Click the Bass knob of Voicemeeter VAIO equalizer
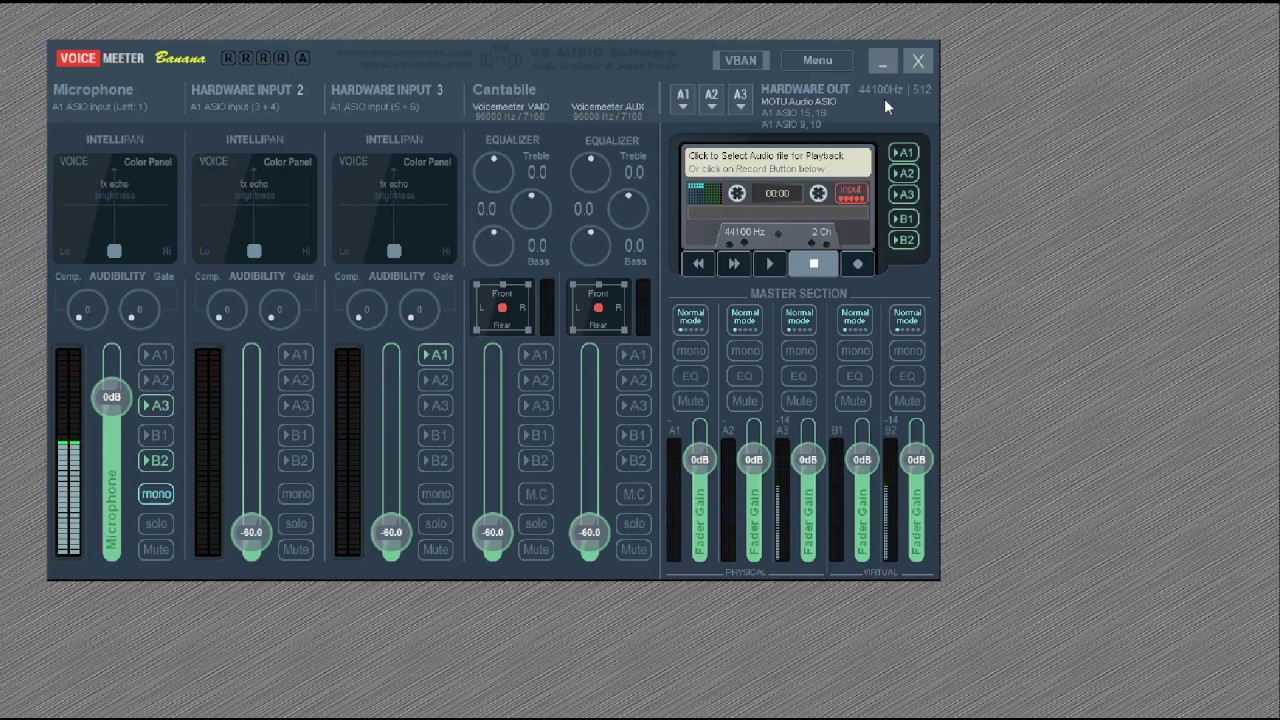 pos(493,245)
